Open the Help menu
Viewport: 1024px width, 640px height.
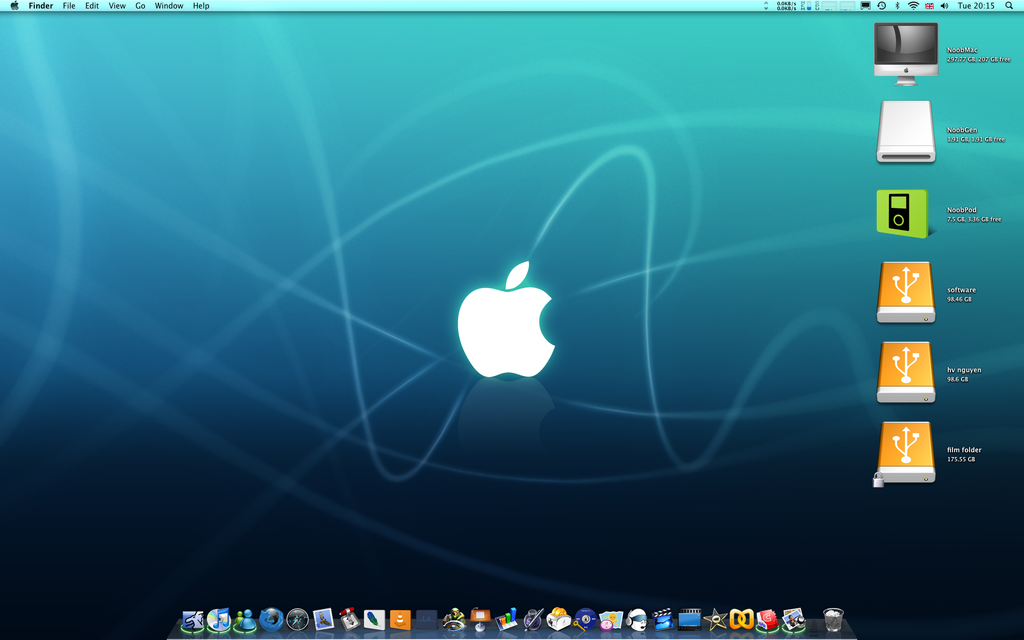201,6
